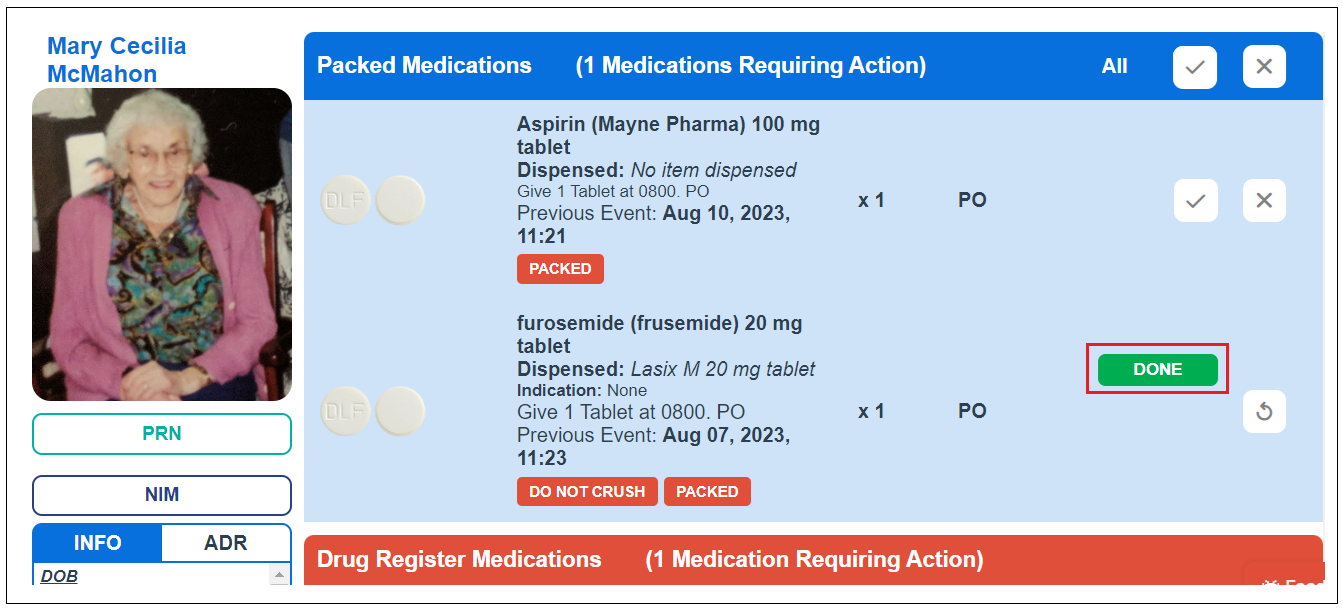This screenshot has width=1343, height=614.
Task: Dismiss Aspirin using its X icon
Action: (1263, 200)
